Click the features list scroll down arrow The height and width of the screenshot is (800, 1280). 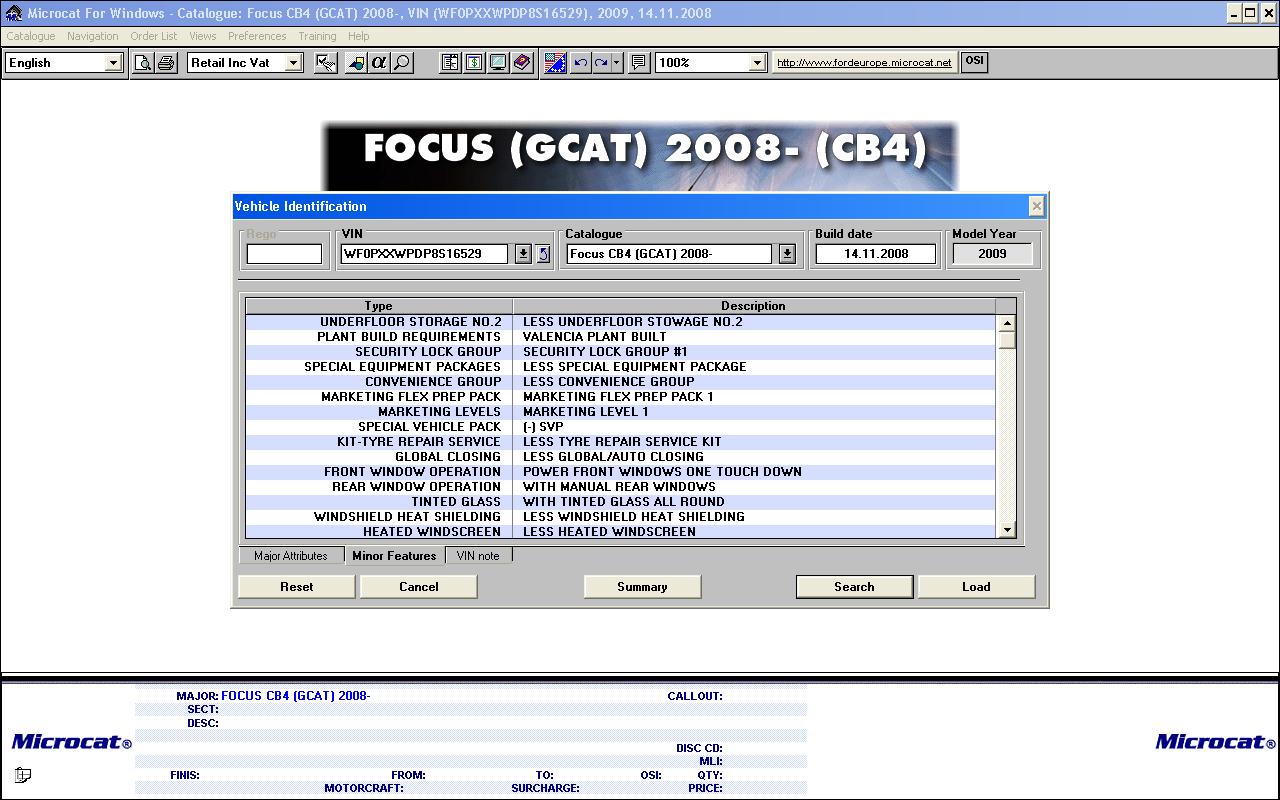(x=1007, y=530)
